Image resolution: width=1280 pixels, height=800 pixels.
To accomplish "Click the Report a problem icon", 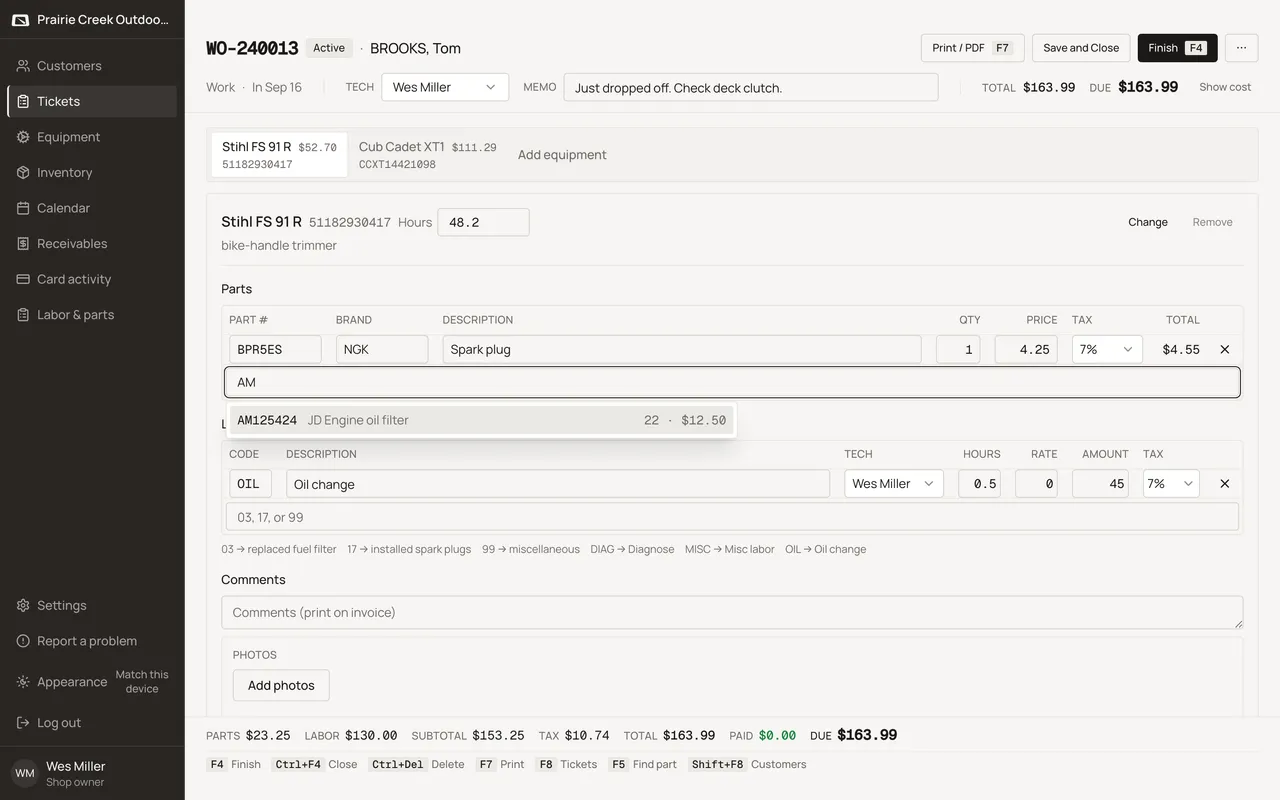I will [23, 641].
